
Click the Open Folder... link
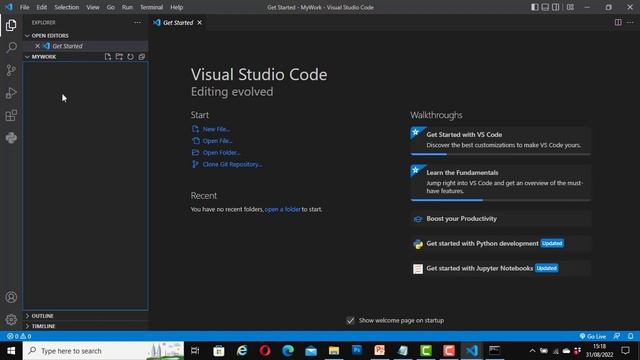click(x=221, y=153)
